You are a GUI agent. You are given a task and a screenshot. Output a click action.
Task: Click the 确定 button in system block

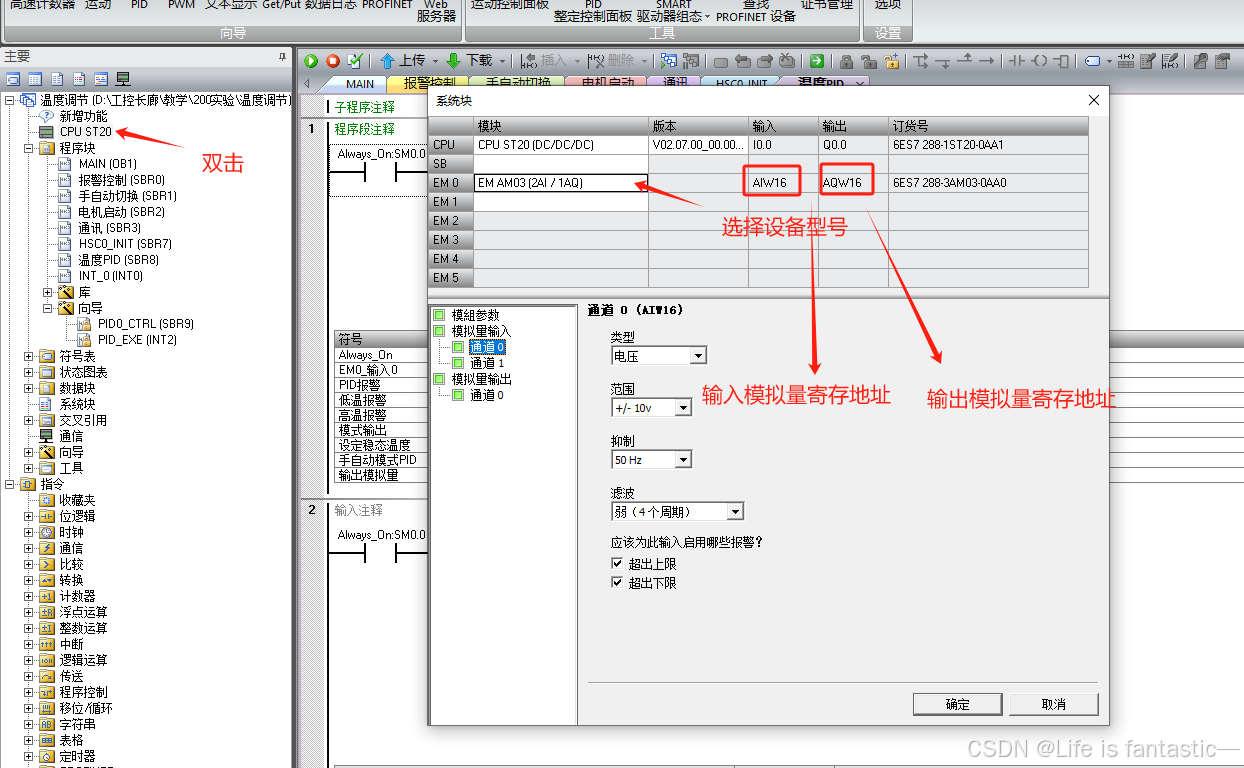(x=957, y=704)
